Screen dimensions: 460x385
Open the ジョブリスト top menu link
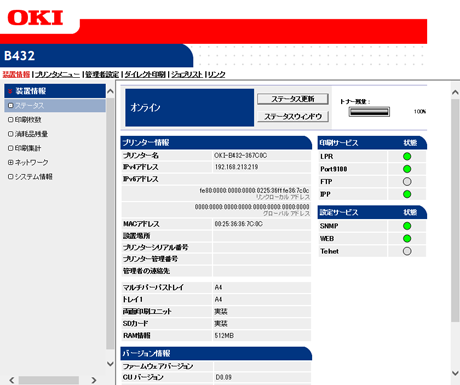click(x=187, y=74)
